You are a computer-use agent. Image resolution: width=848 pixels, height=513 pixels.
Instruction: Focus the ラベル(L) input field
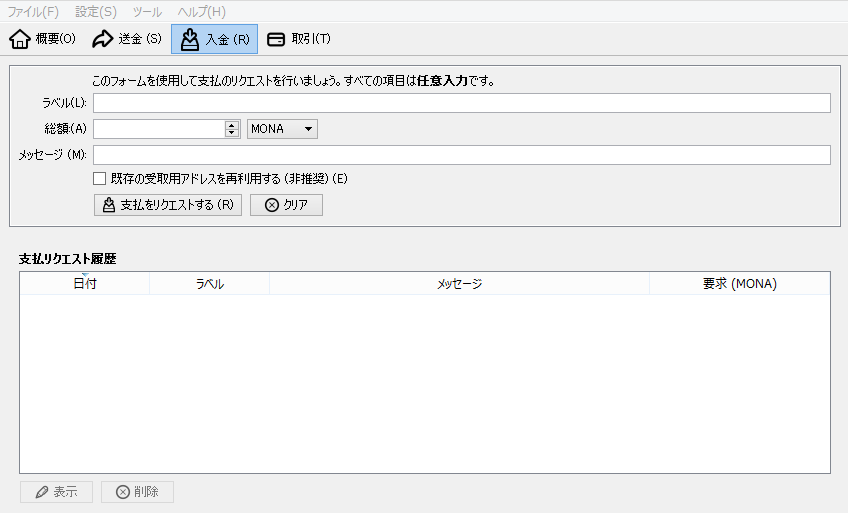pyautogui.click(x=462, y=103)
